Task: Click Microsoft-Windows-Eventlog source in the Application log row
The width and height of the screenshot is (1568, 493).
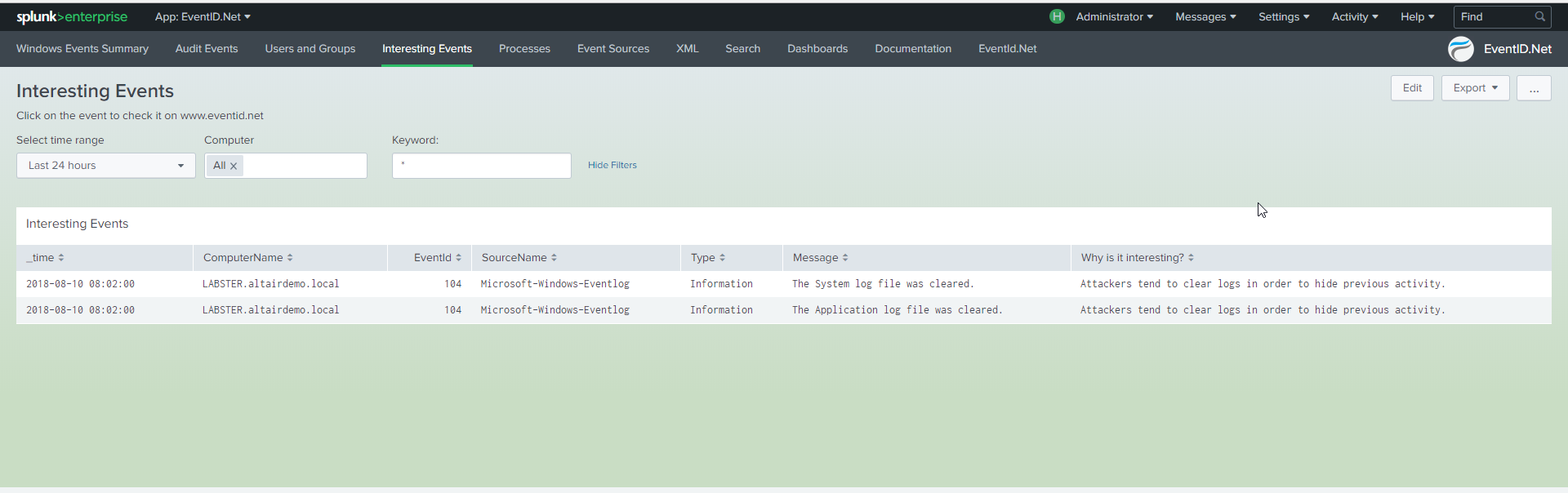Action: pos(555,310)
